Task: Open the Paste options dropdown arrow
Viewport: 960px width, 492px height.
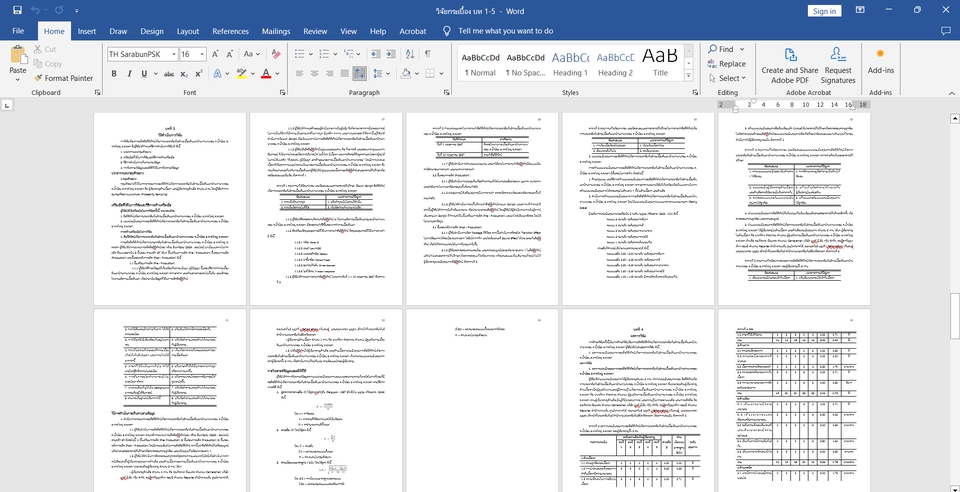Action: pos(18,78)
